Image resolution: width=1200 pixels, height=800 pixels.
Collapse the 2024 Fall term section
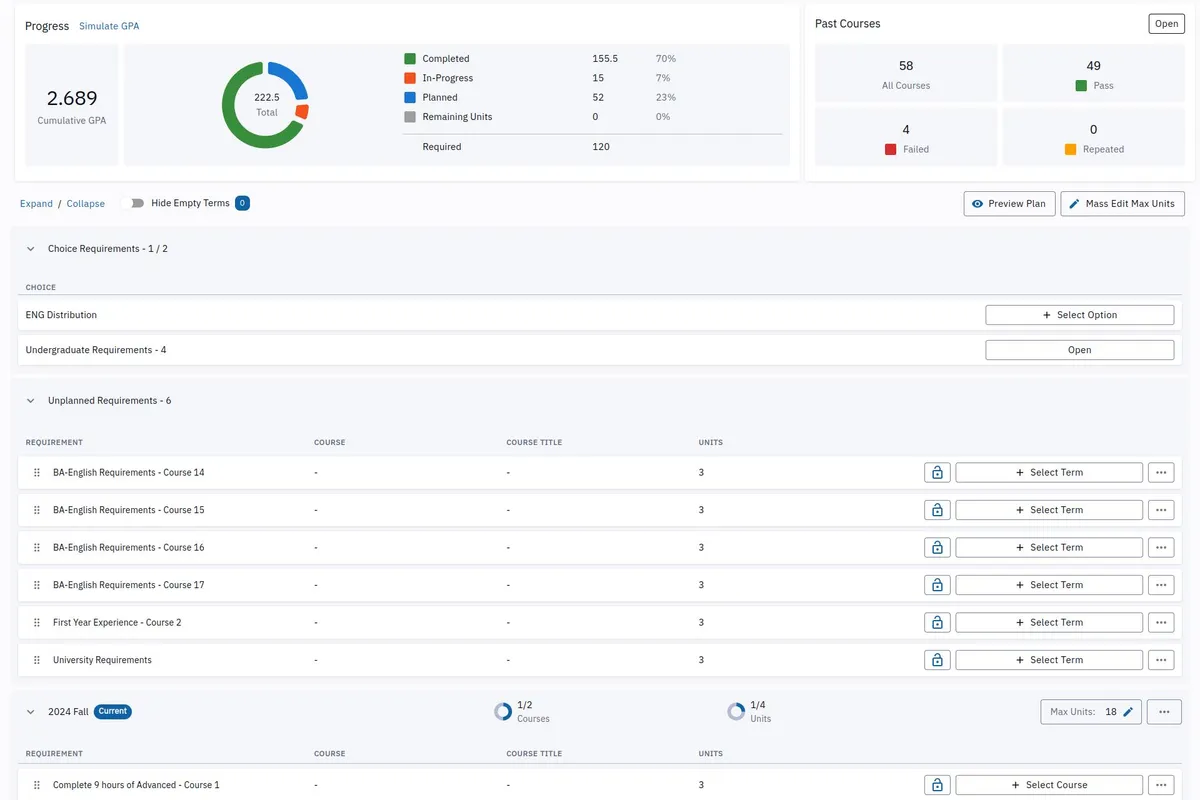click(x=31, y=712)
